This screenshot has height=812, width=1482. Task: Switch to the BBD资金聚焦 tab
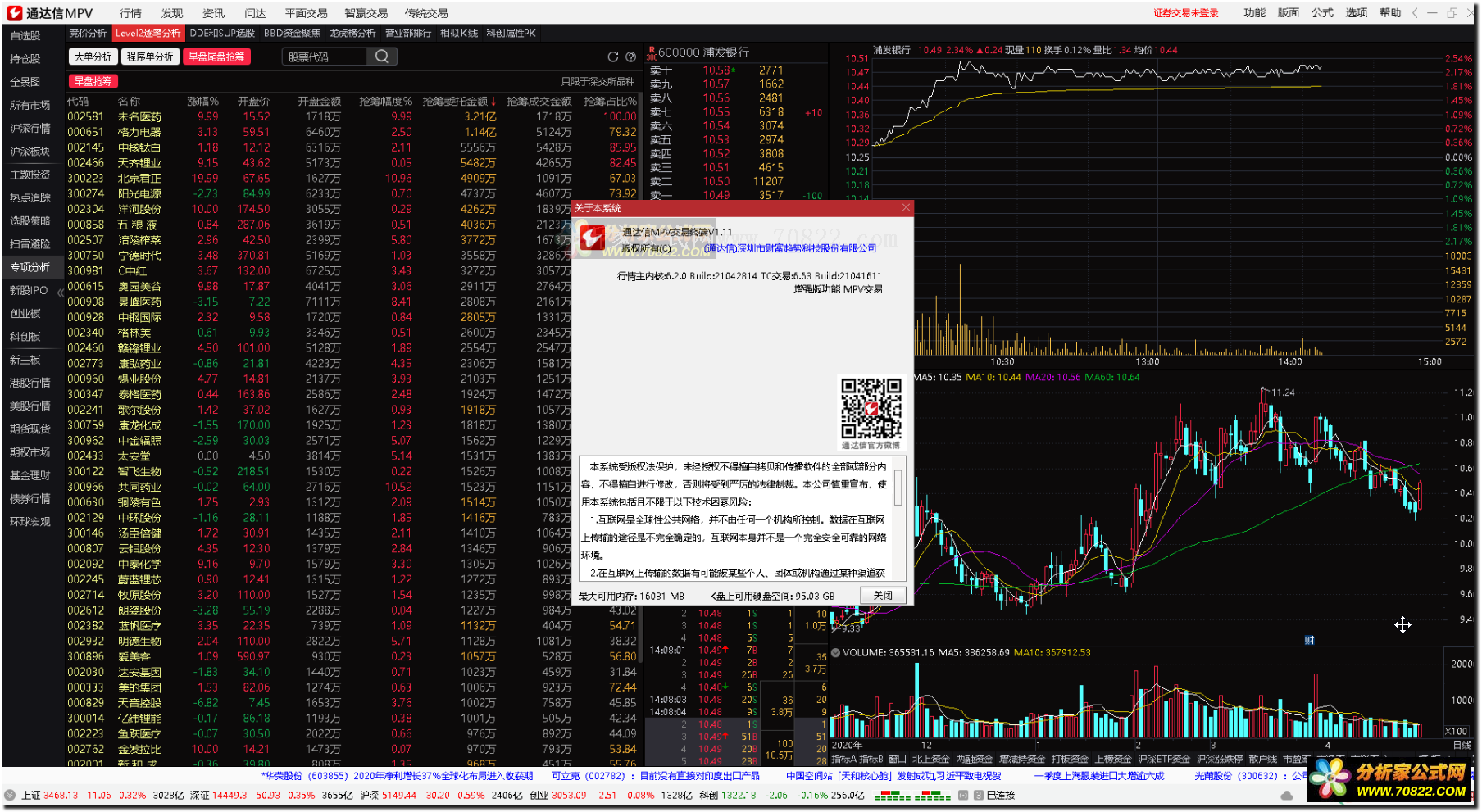[292, 34]
